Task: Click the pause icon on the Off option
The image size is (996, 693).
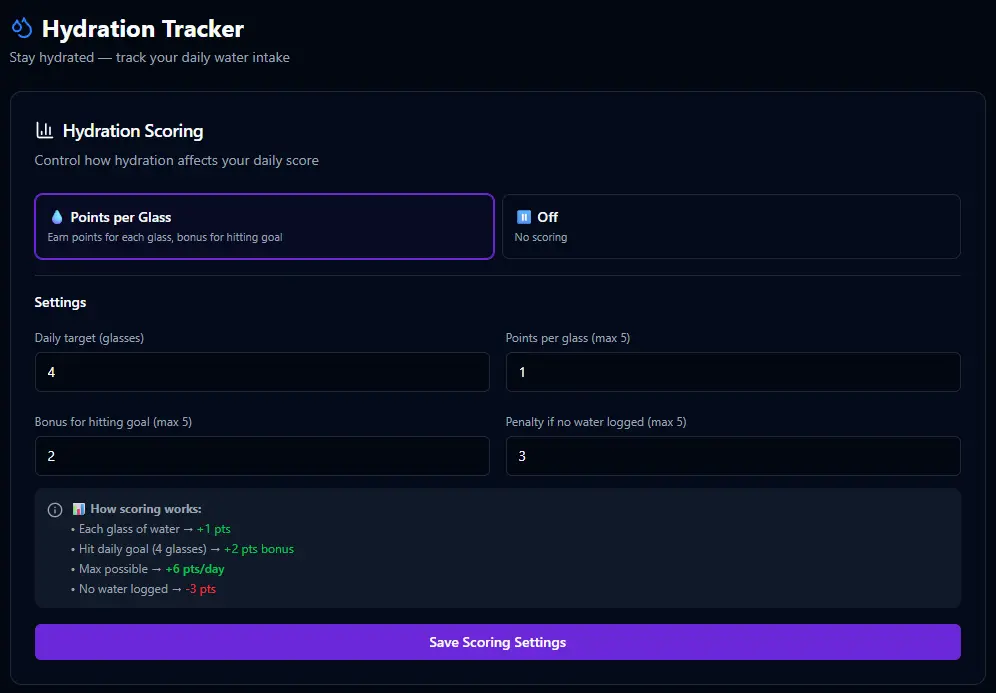Action: pos(523,217)
